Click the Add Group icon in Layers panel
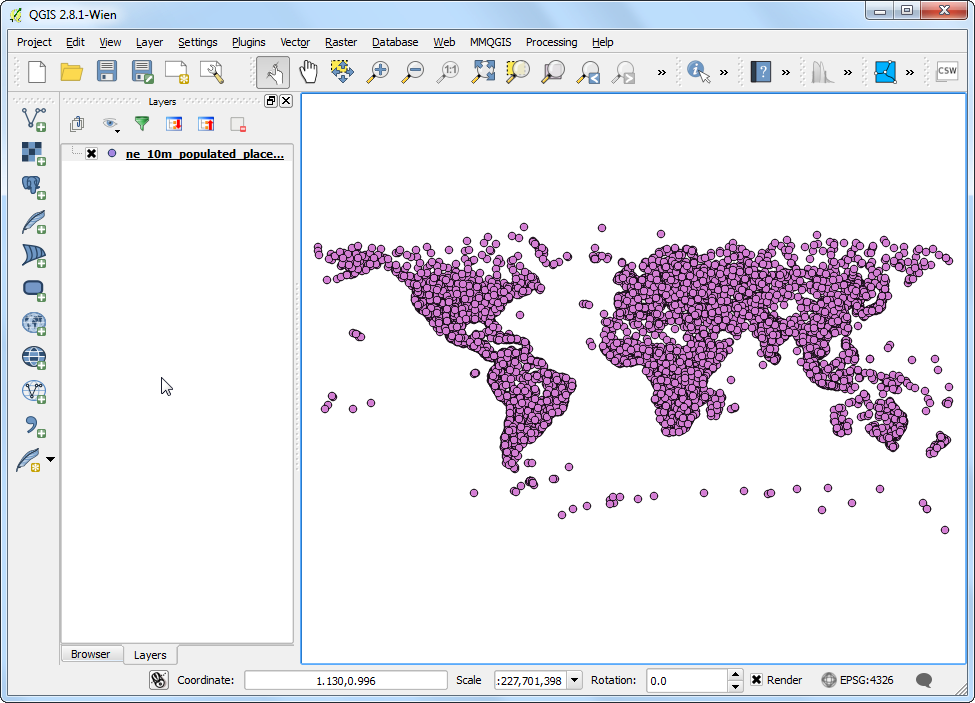The height and width of the screenshot is (703, 975). [77, 124]
